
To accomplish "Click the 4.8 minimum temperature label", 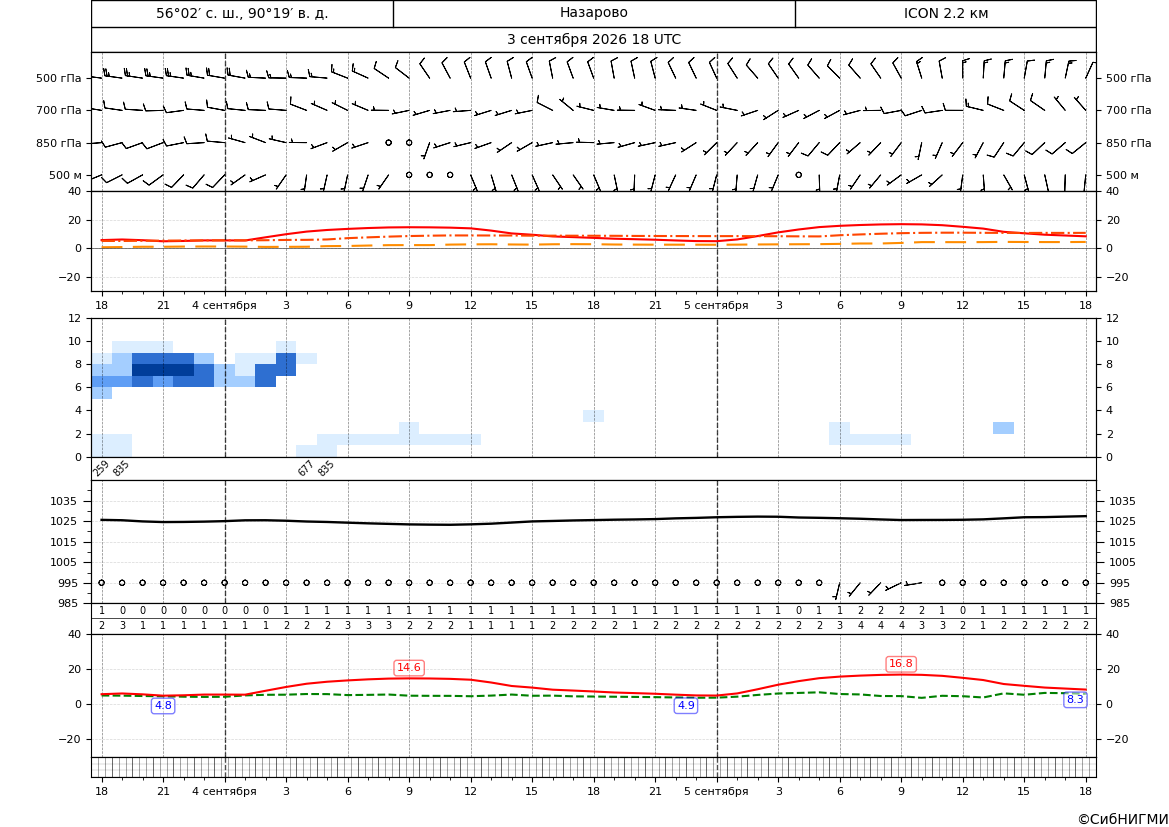I will (x=163, y=705).
